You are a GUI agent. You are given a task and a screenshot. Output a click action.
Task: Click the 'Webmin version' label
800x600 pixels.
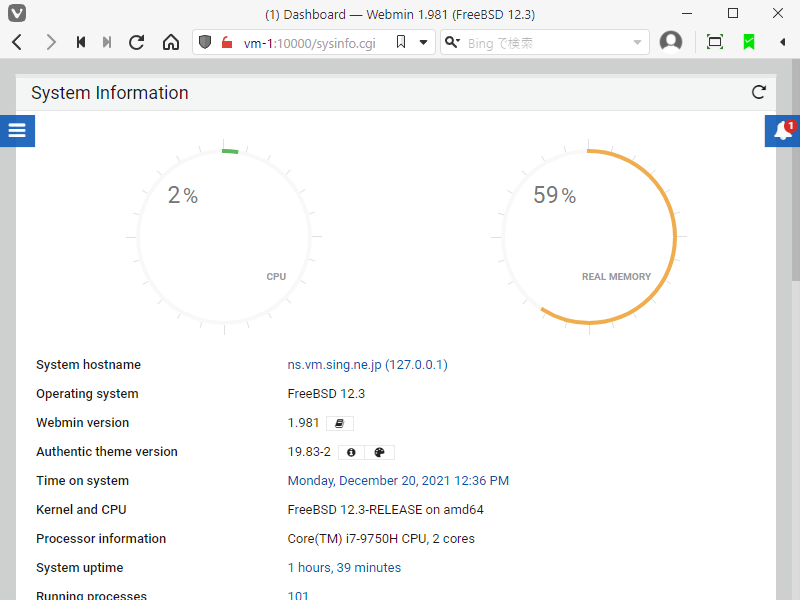click(83, 423)
